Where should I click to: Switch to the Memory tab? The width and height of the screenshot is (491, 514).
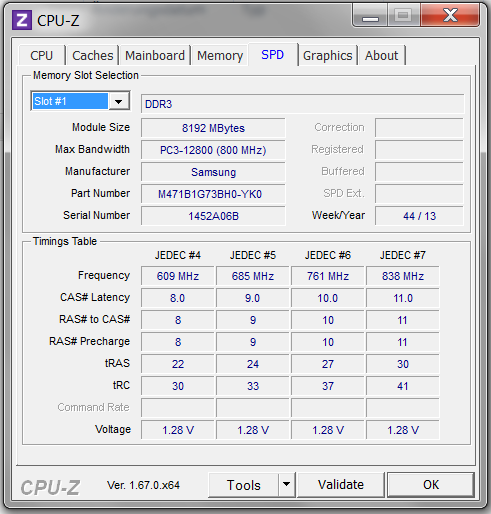[x=220, y=55]
